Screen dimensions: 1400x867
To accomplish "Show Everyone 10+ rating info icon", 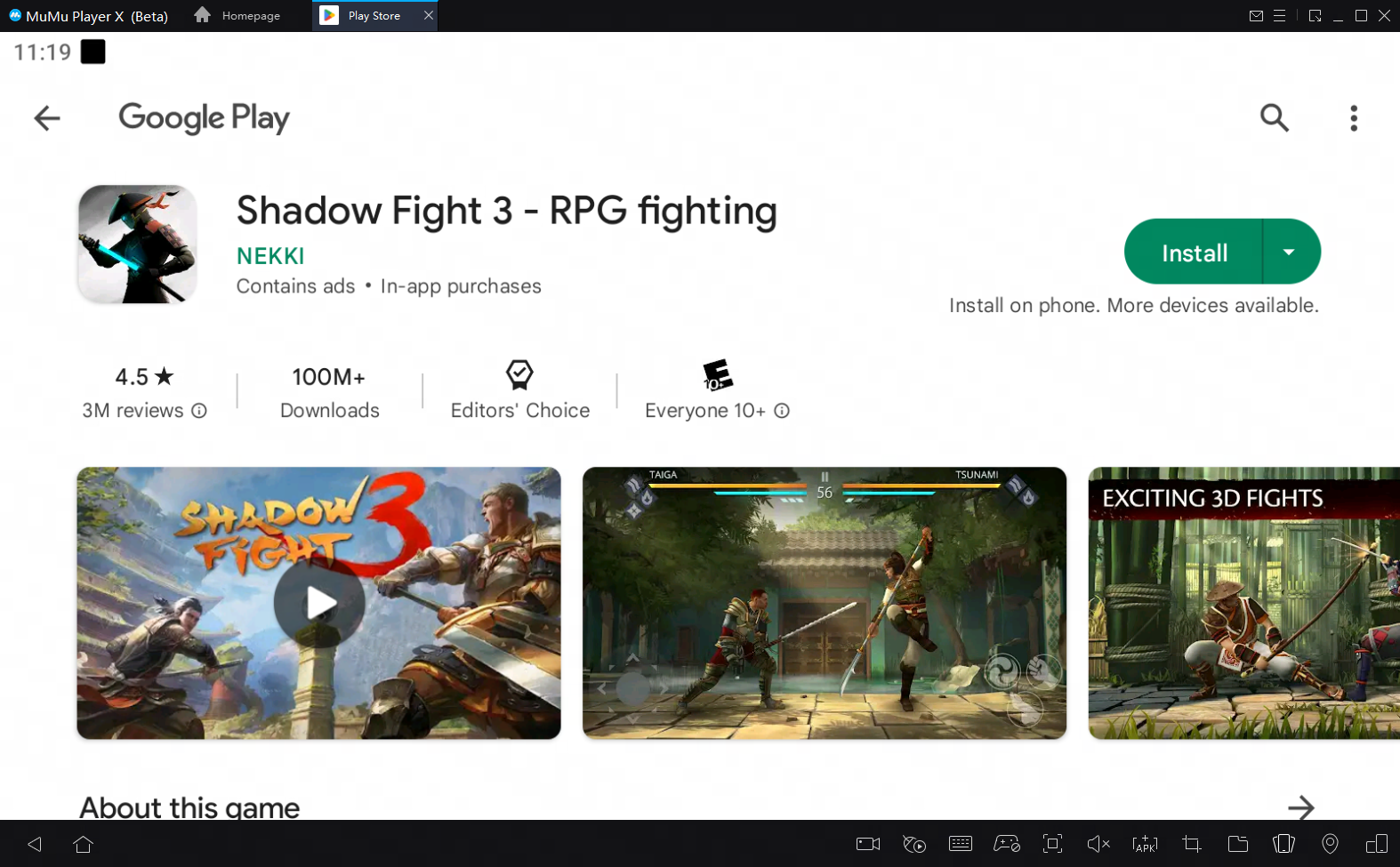I will coord(782,411).
